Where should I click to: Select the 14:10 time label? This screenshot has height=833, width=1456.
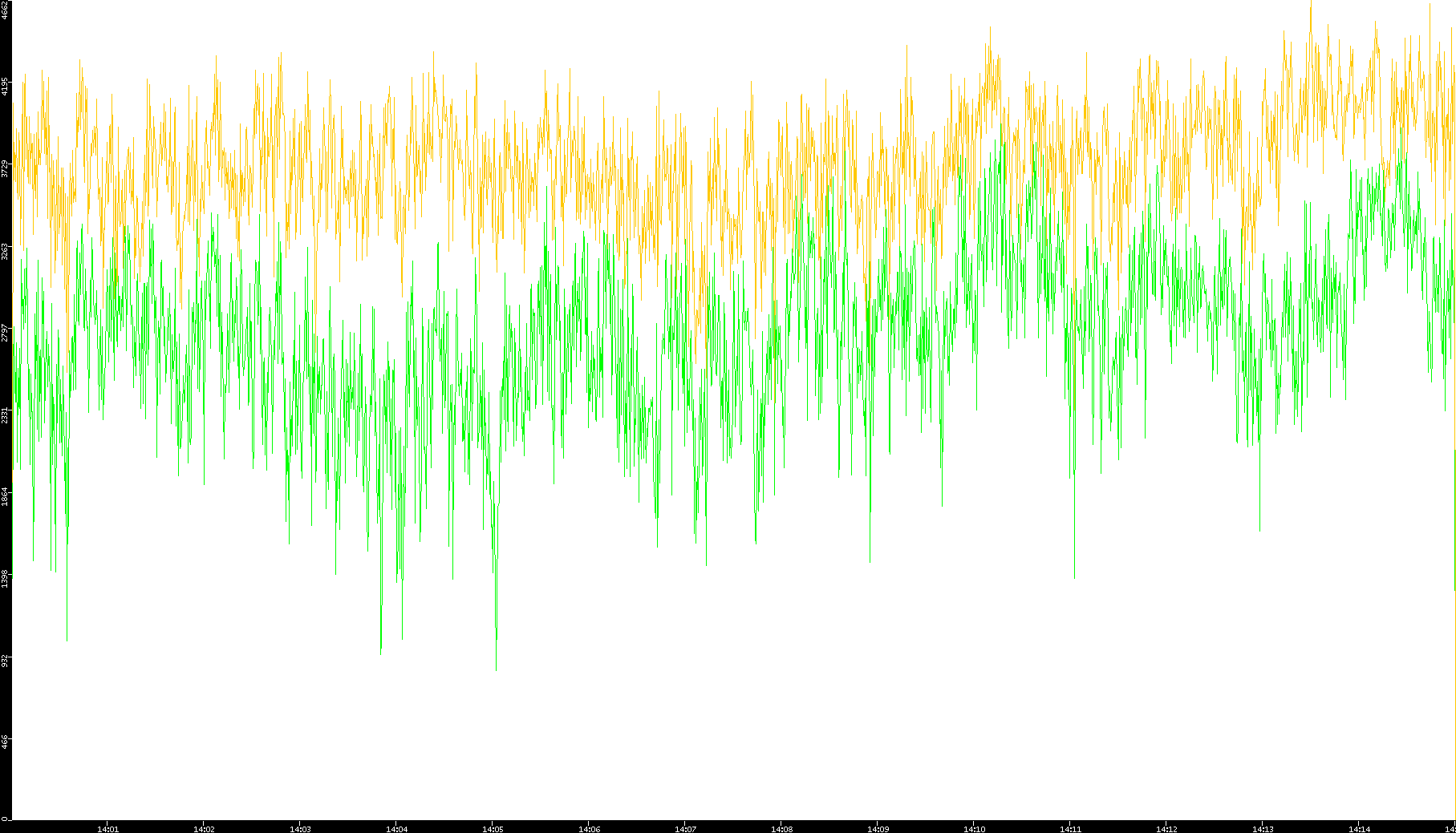tap(974, 829)
